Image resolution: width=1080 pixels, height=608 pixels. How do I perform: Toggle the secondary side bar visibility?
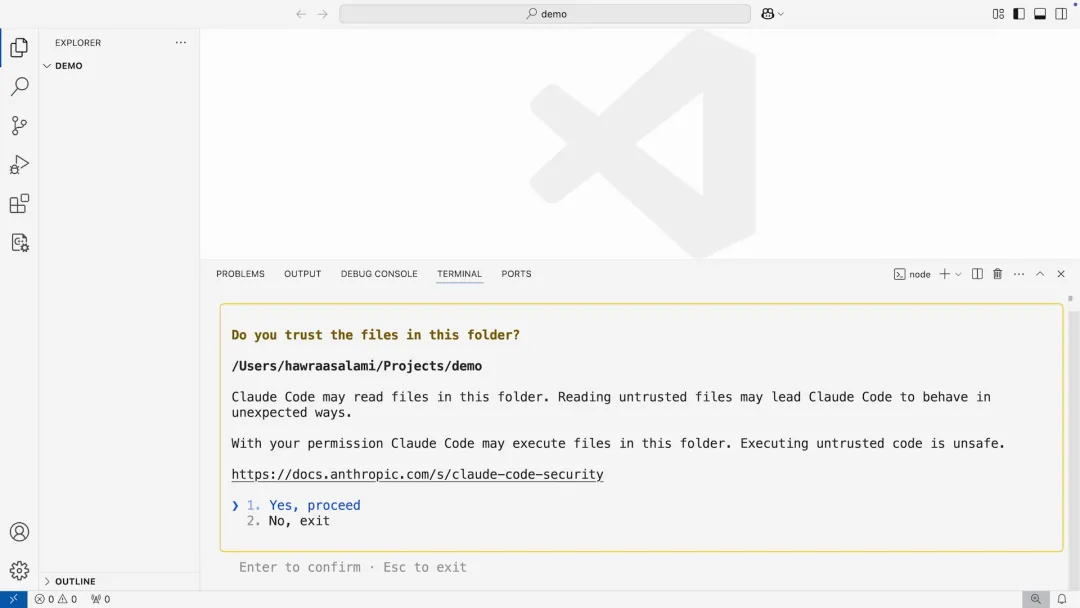tap(1061, 14)
